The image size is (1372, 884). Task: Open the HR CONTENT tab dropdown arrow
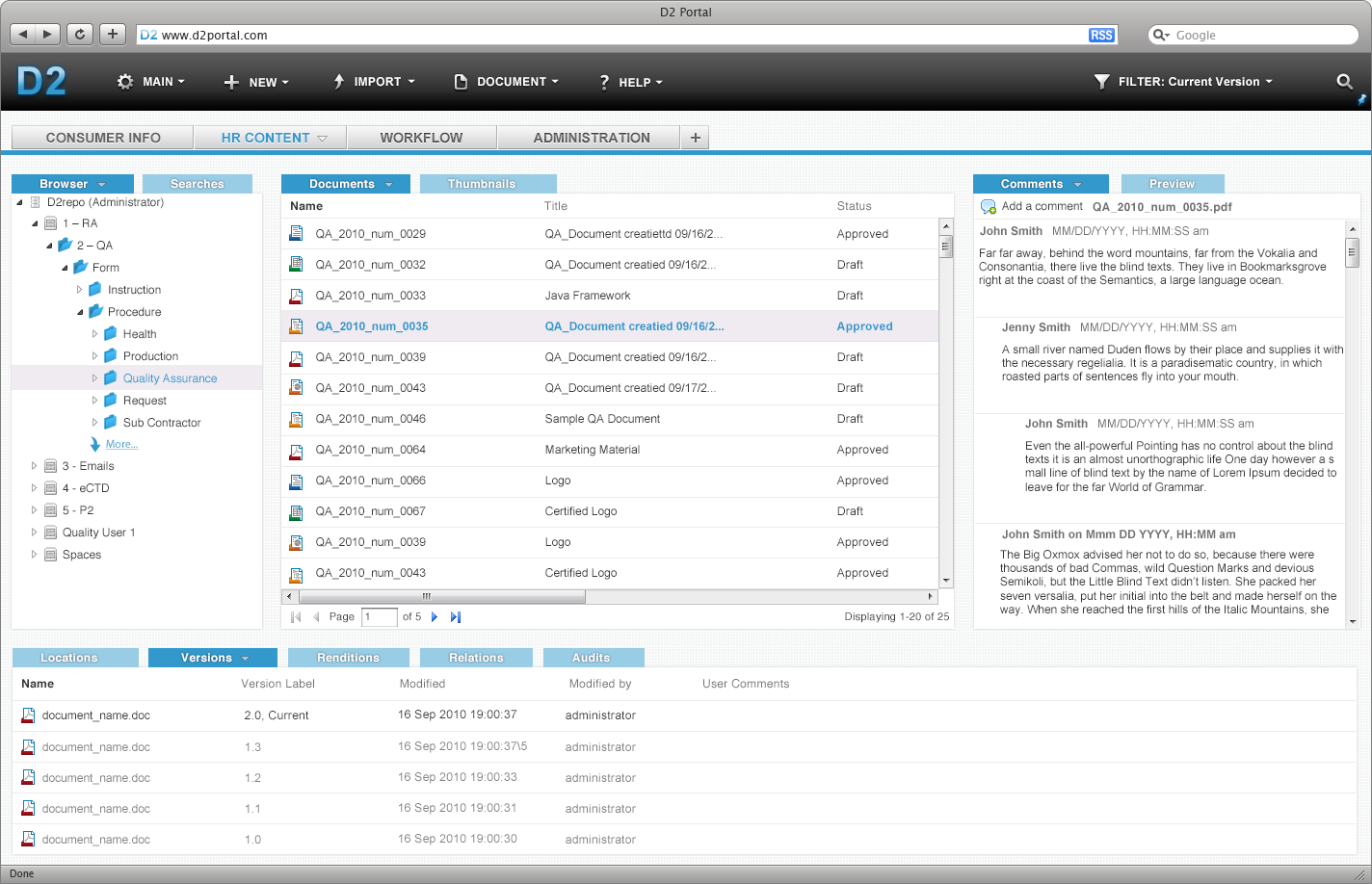(x=323, y=139)
